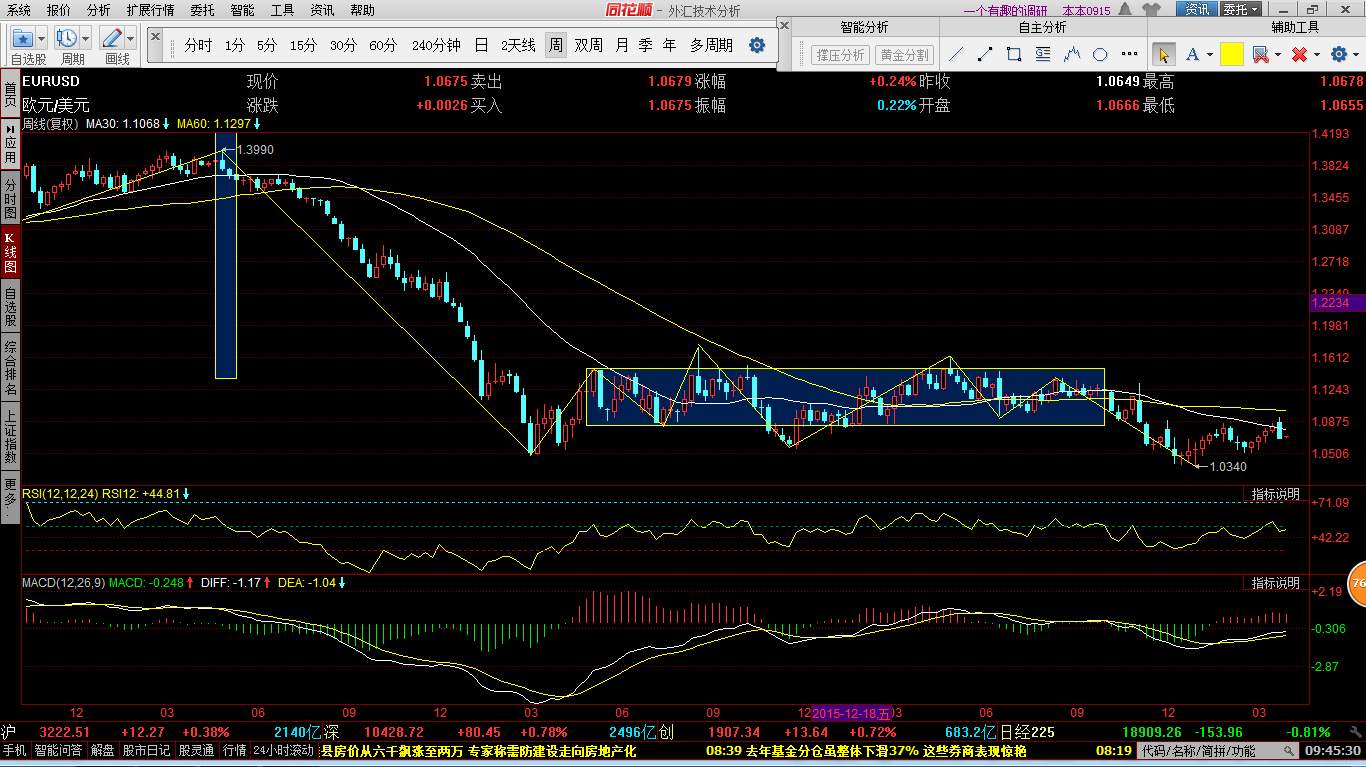Switch chart period to 年 yearly

click(x=669, y=45)
